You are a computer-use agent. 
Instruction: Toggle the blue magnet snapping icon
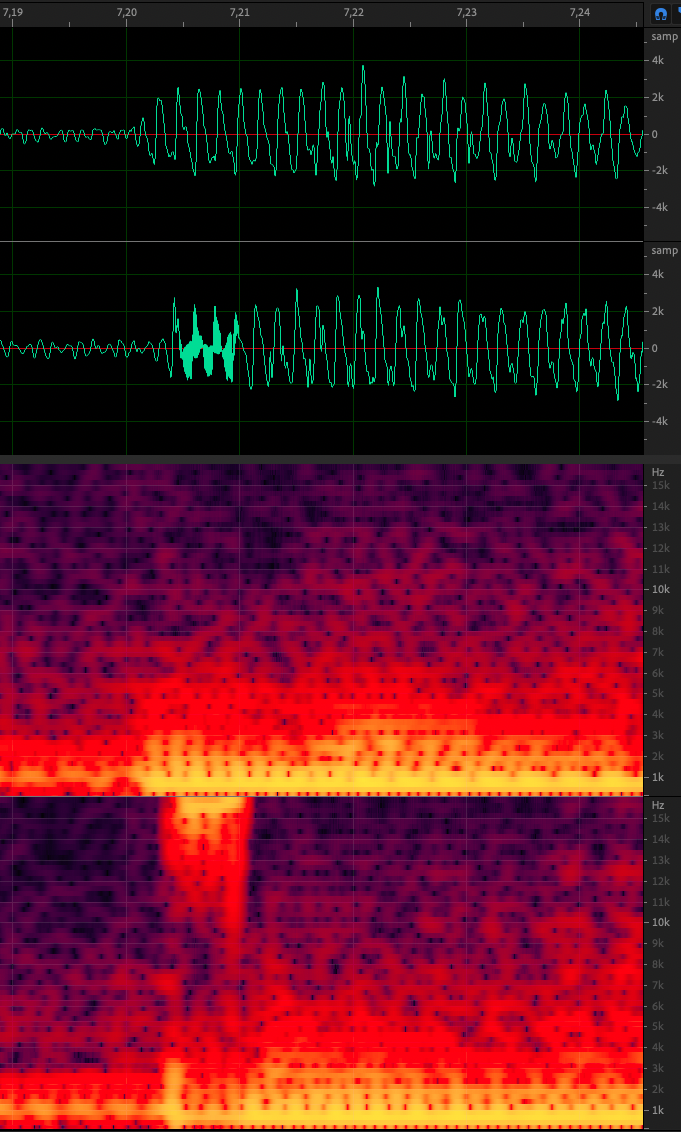660,13
